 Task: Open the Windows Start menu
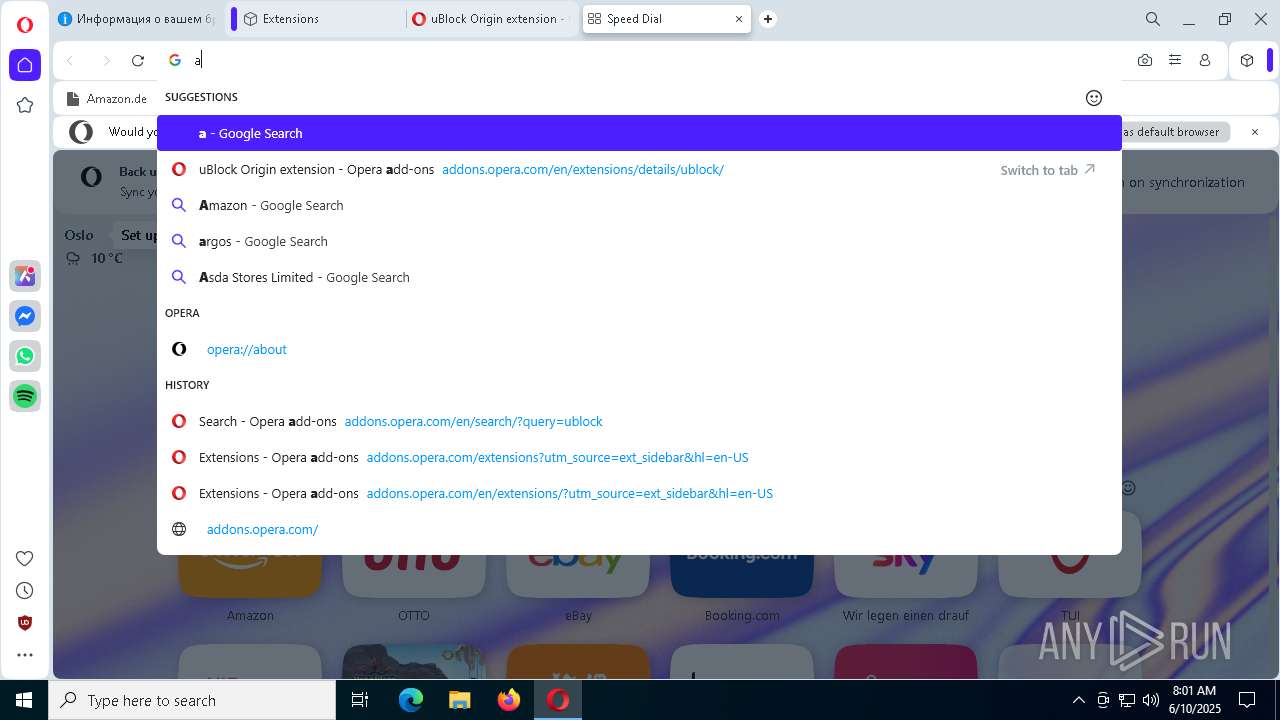click(x=24, y=700)
